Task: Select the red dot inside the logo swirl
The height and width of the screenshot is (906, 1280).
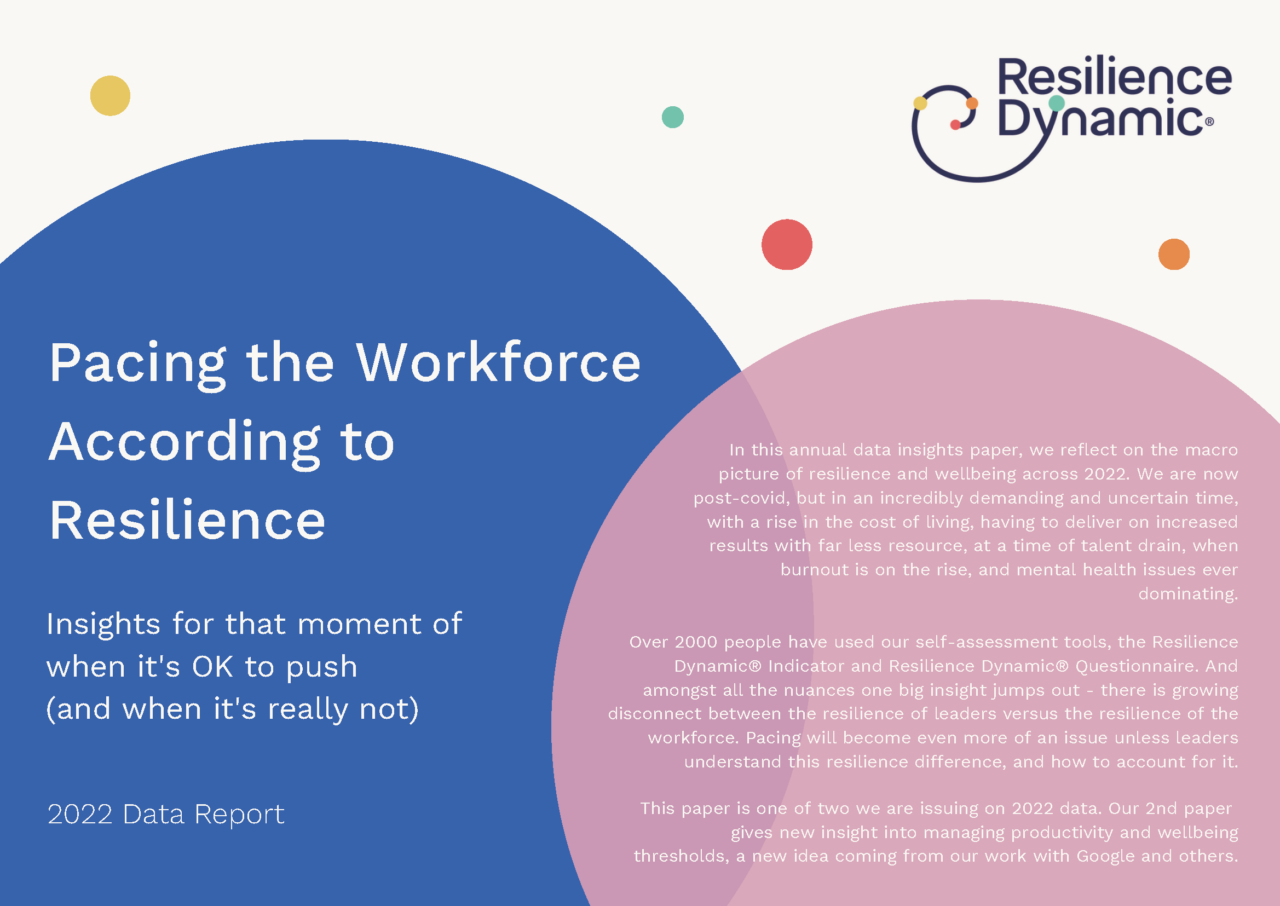Action: (957, 125)
